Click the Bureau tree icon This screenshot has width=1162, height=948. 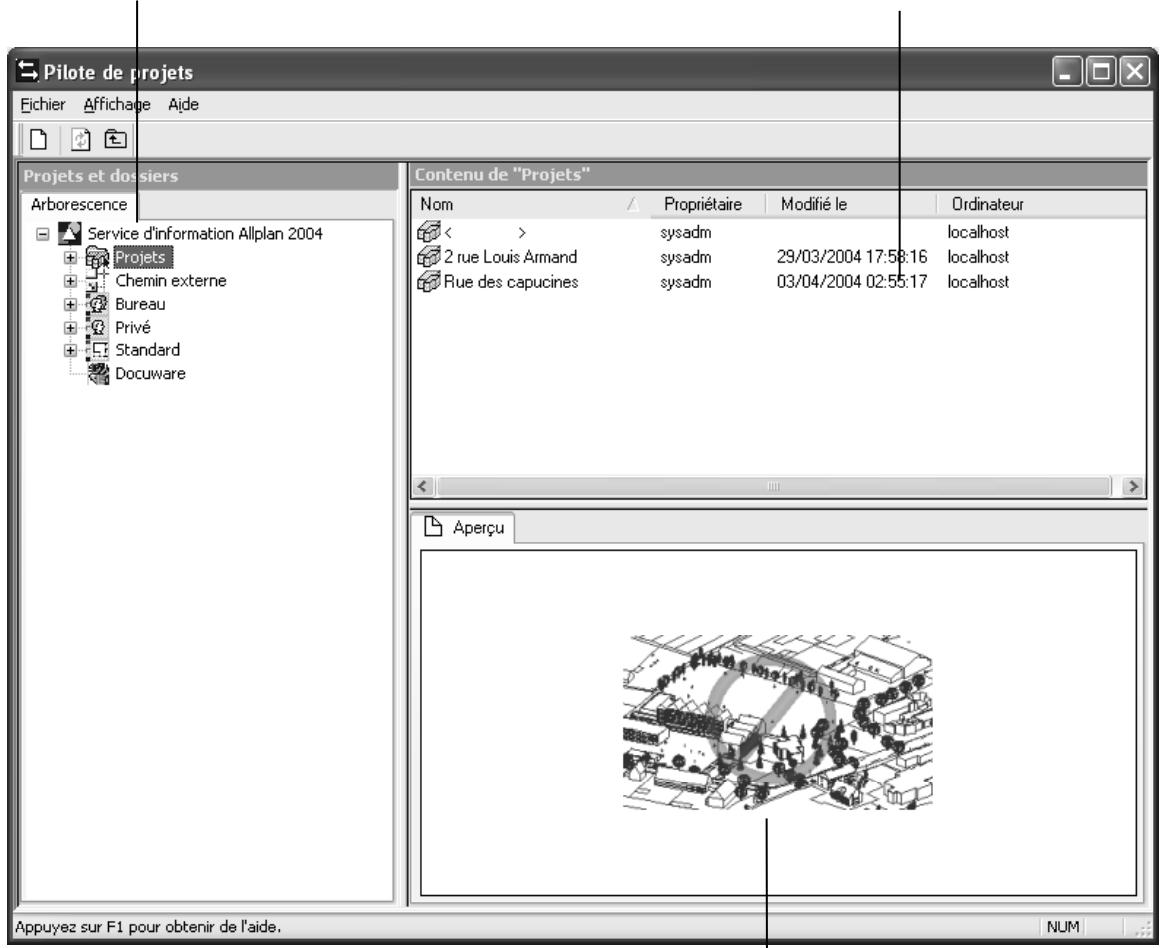(97, 305)
